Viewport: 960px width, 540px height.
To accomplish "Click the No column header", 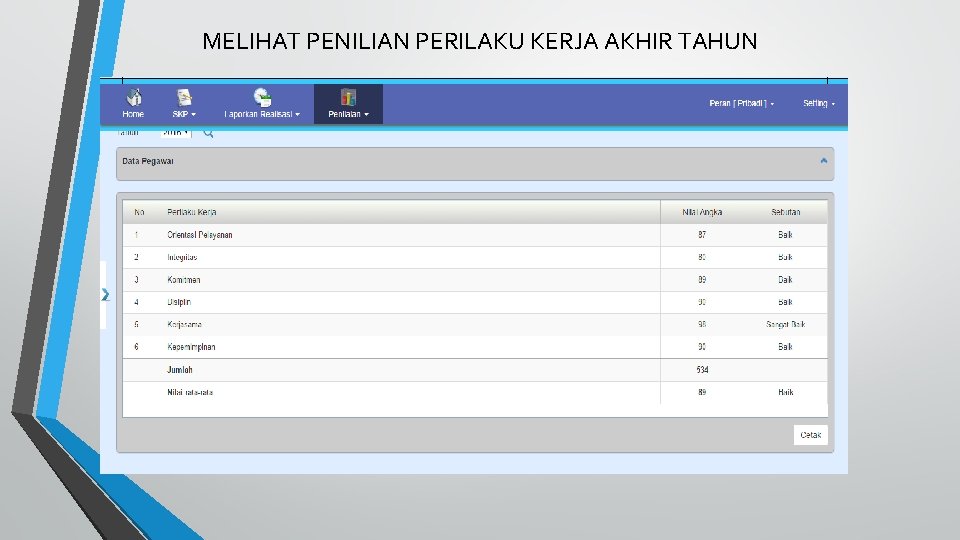I will tap(139, 212).
